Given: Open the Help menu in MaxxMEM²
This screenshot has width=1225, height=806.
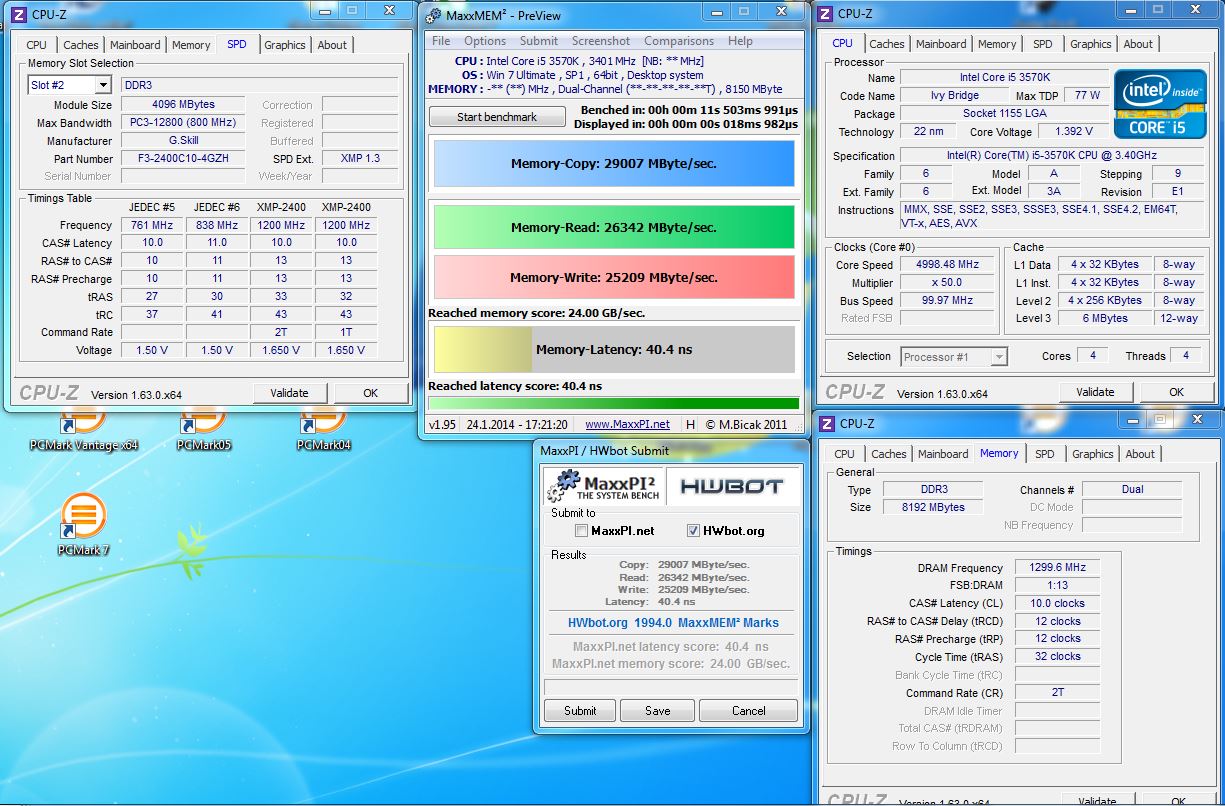Looking at the screenshot, I should (740, 41).
